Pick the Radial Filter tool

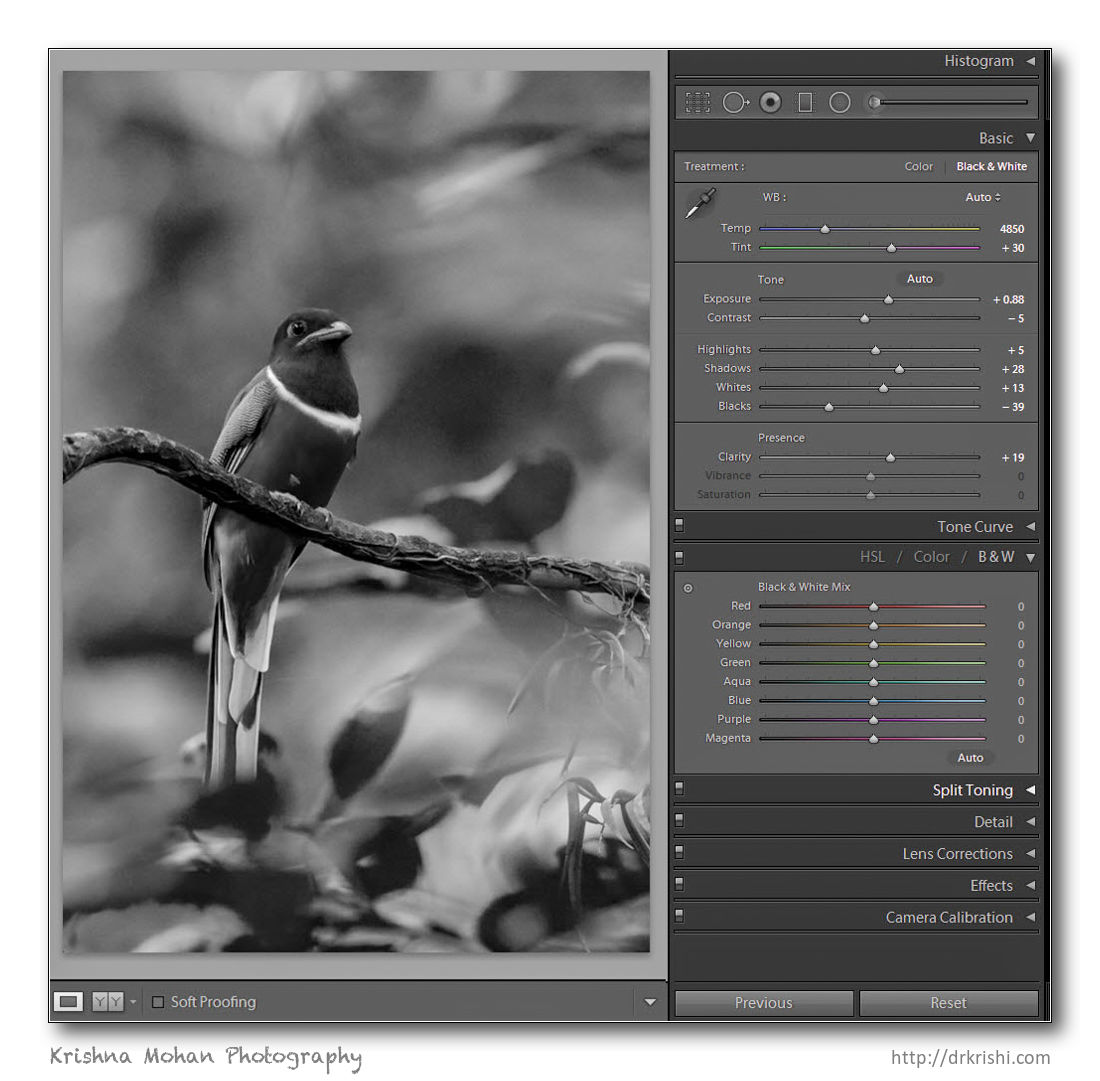tap(840, 102)
